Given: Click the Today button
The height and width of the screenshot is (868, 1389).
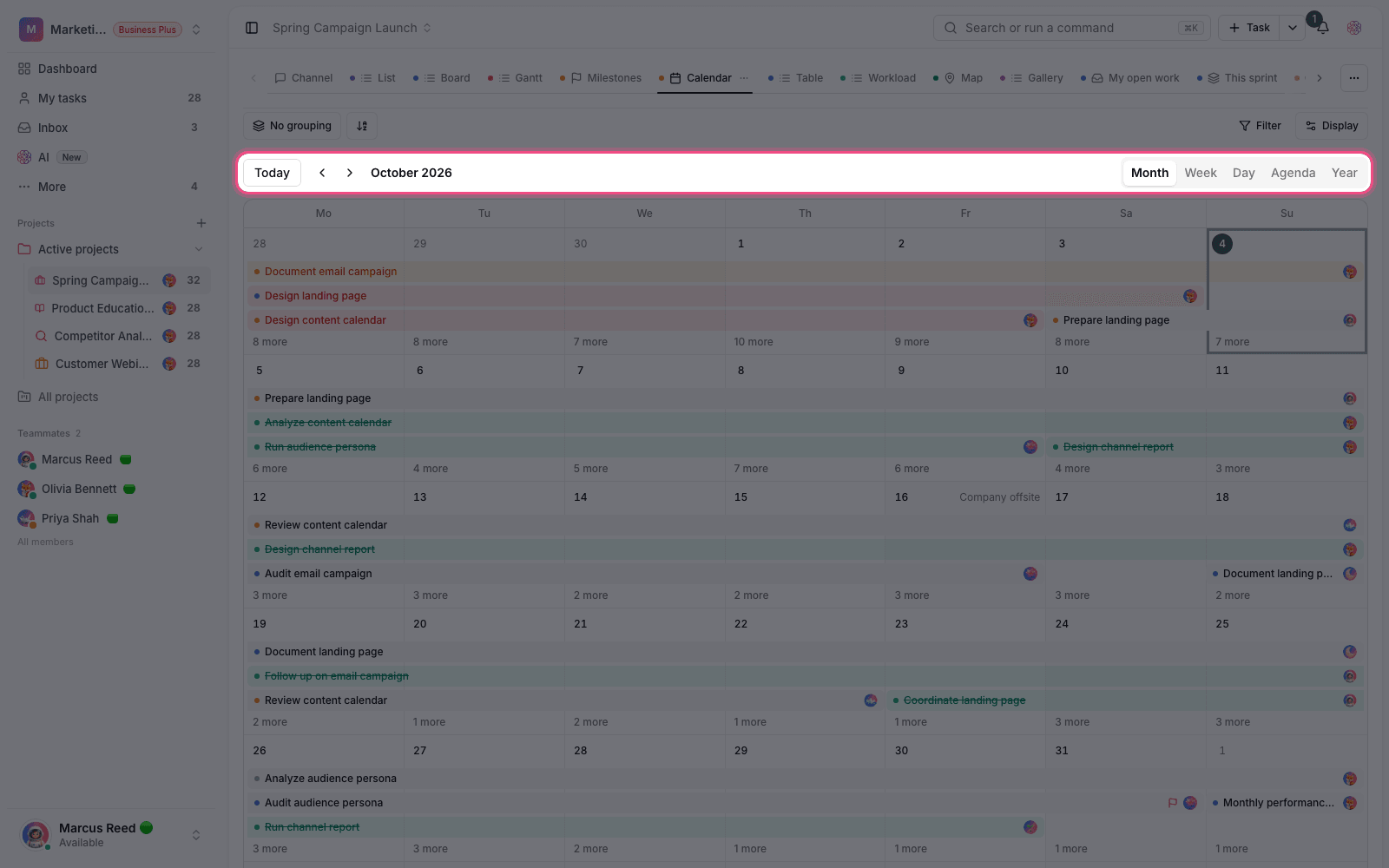Looking at the screenshot, I should tap(272, 173).
